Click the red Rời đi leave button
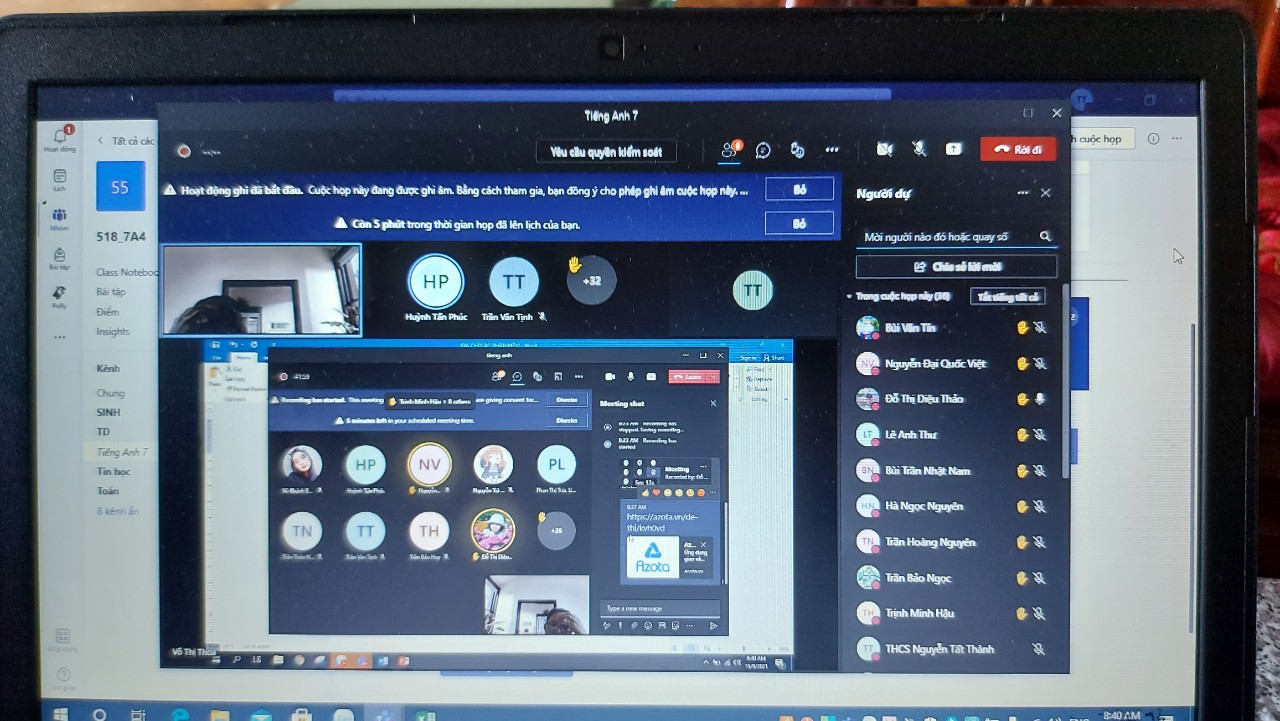The height and width of the screenshot is (721, 1280). click(1017, 149)
